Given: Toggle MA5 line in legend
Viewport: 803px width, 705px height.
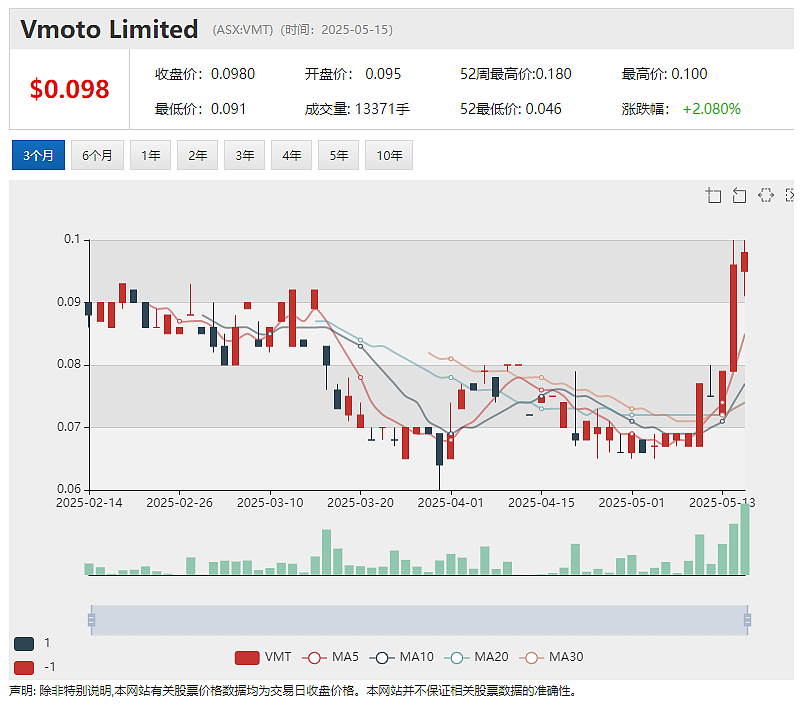Looking at the screenshot, I should (x=330, y=657).
